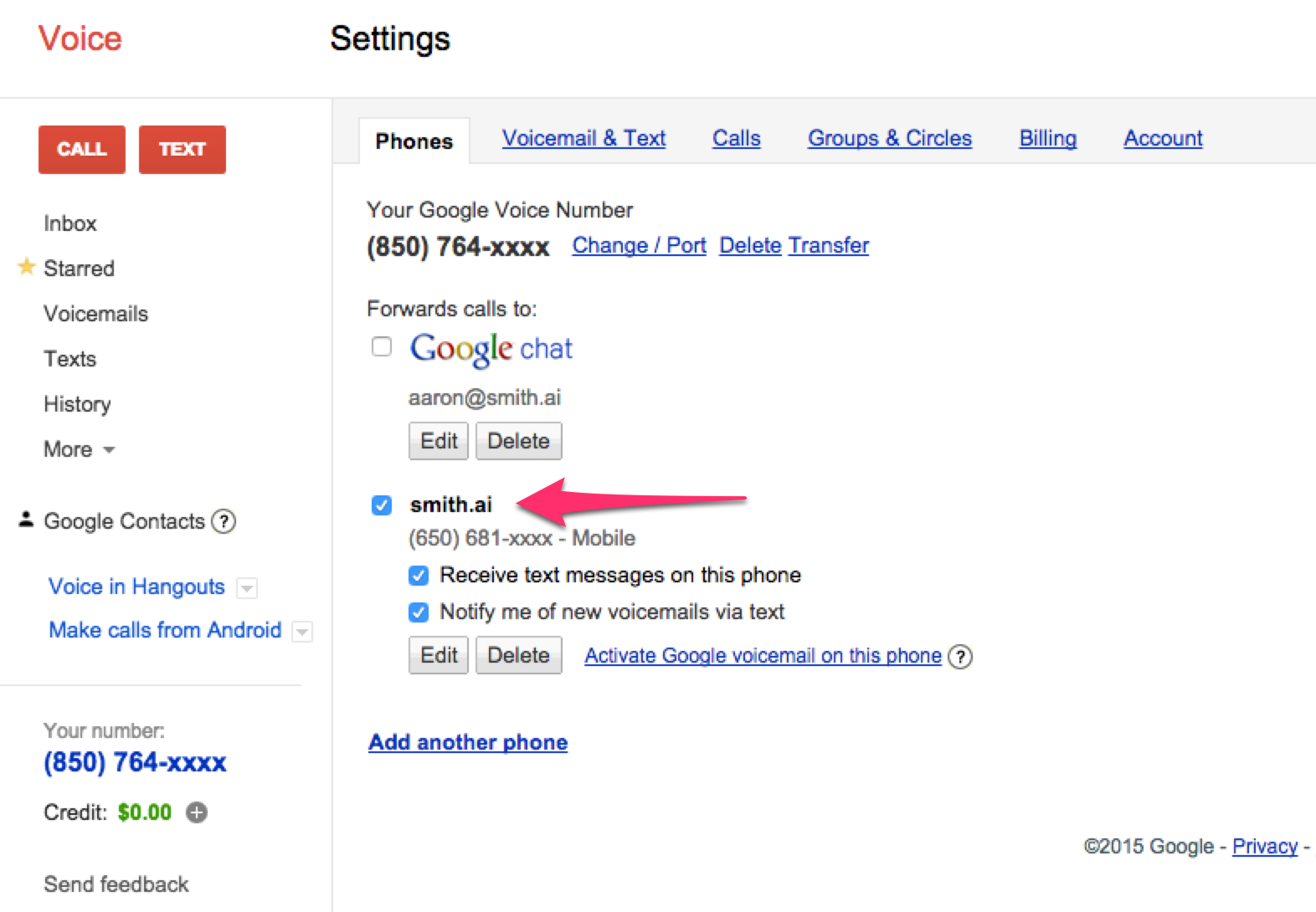This screenshot has width=1316, height=912.
Task: Click the Change / Port link
Action: [x=640, y=245]
